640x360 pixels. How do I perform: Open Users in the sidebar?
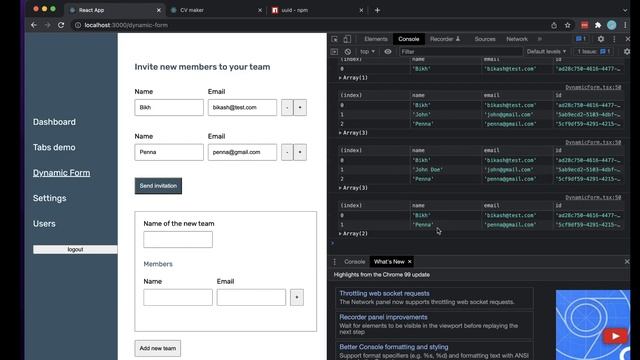pos(44,224)
